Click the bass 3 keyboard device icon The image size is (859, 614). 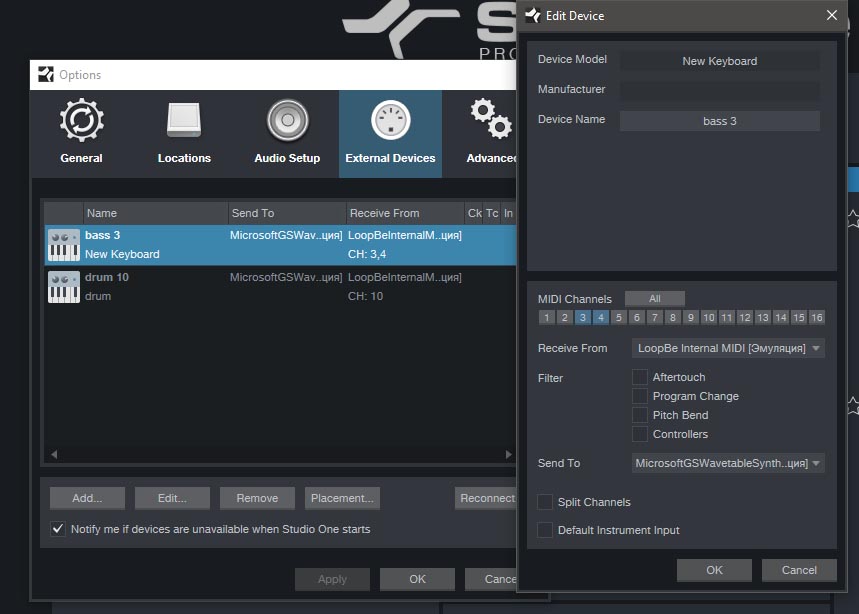[64, 245]
